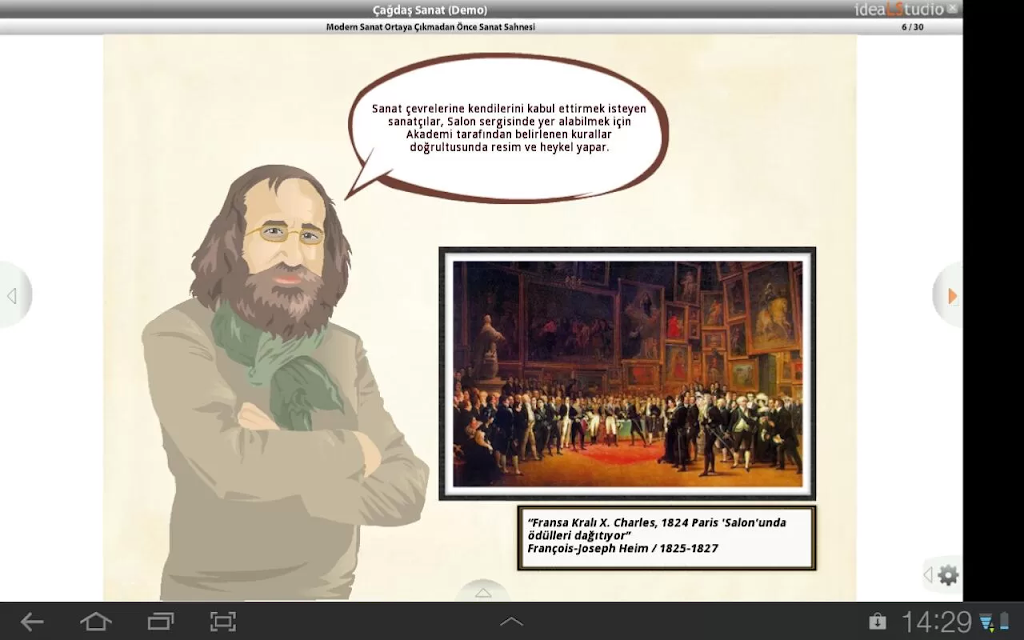1024x640 pixels.
Task: Click the page counter 6 / 30
Action: tap(912, 27)
